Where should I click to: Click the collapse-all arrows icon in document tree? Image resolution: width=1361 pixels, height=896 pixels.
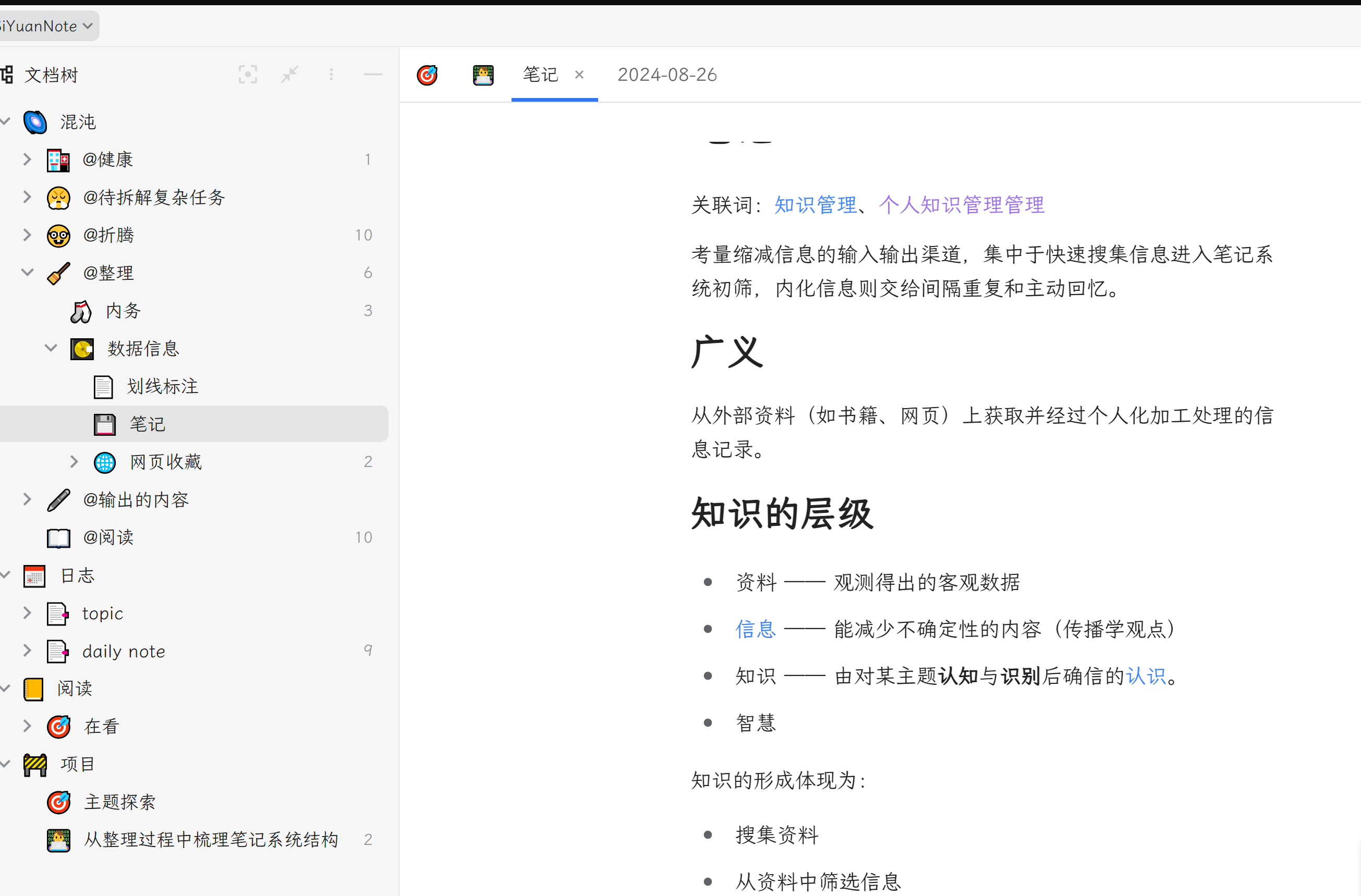[x=289, y=75]
